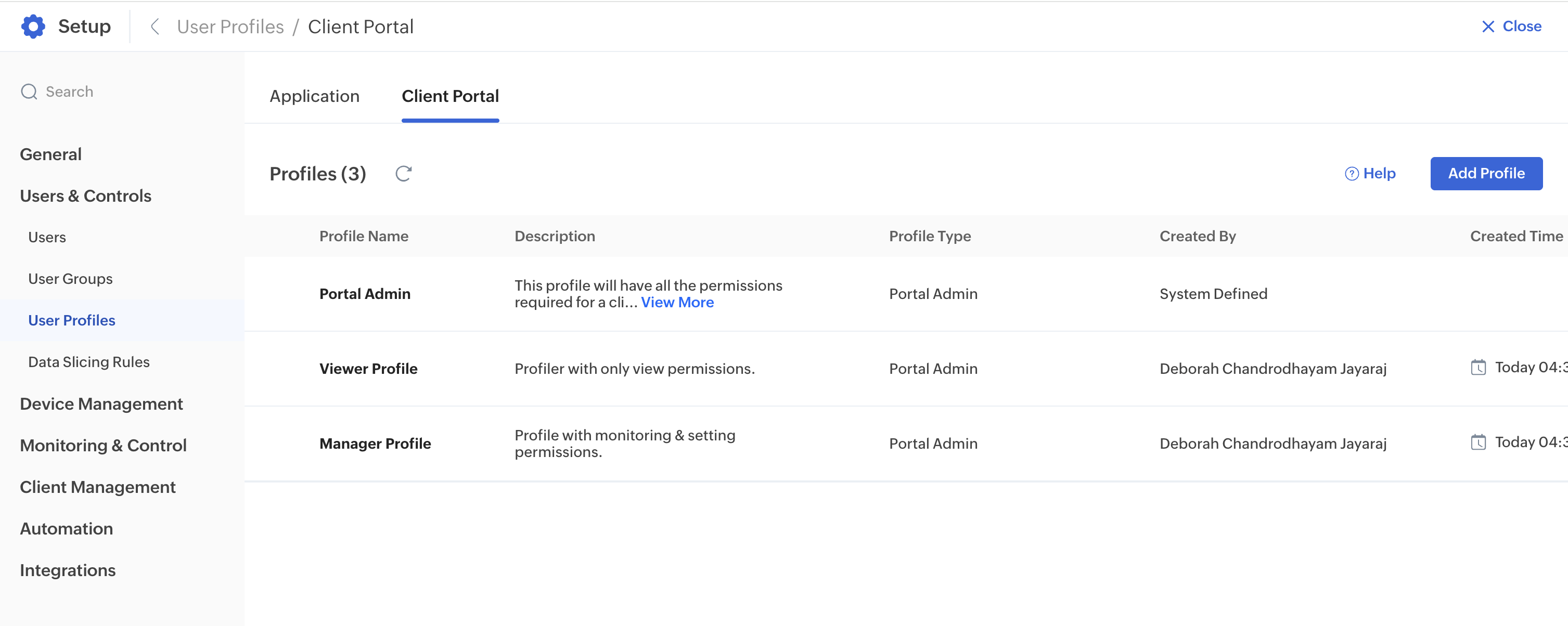Select the Client Portal tab
Screen dimensions: 1568x626
[450, 96]
